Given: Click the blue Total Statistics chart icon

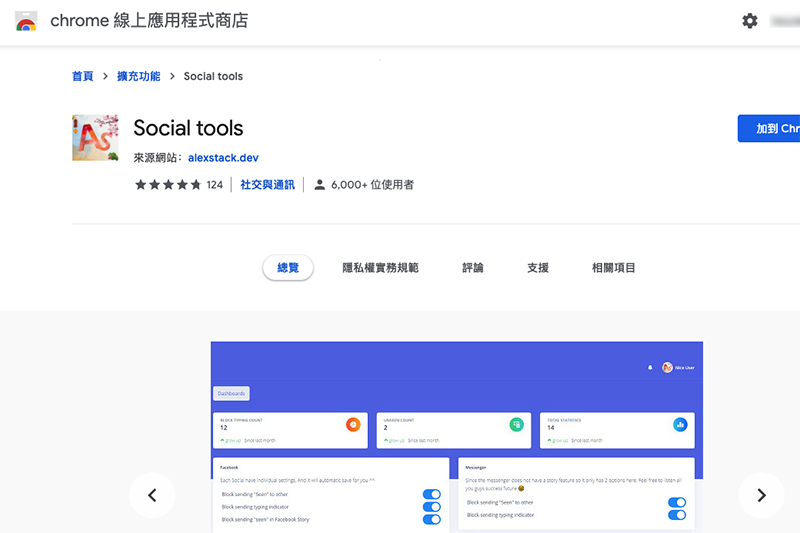Looking at the screenshot, I should 680,425.
